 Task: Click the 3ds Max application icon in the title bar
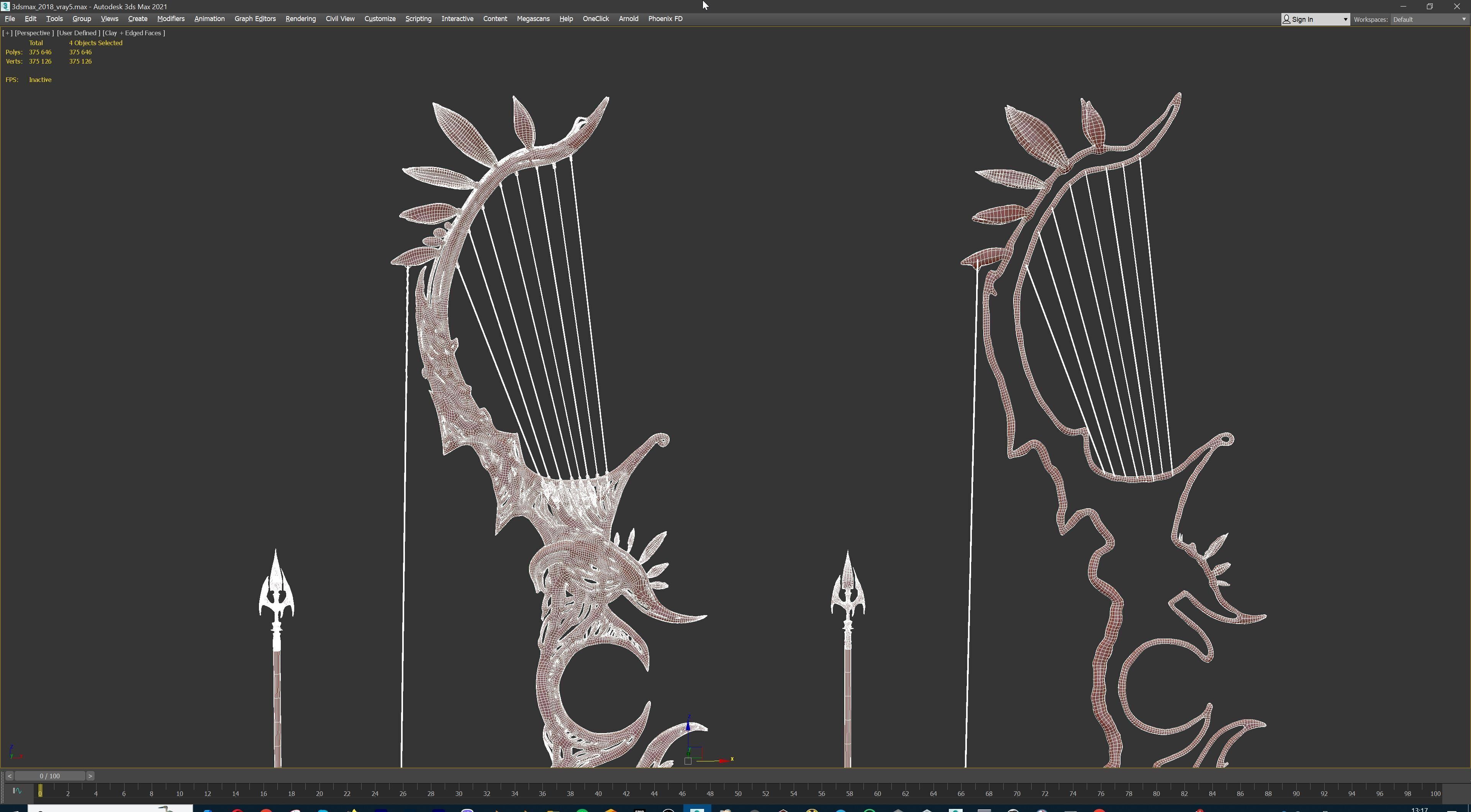[x=5, y=6]
